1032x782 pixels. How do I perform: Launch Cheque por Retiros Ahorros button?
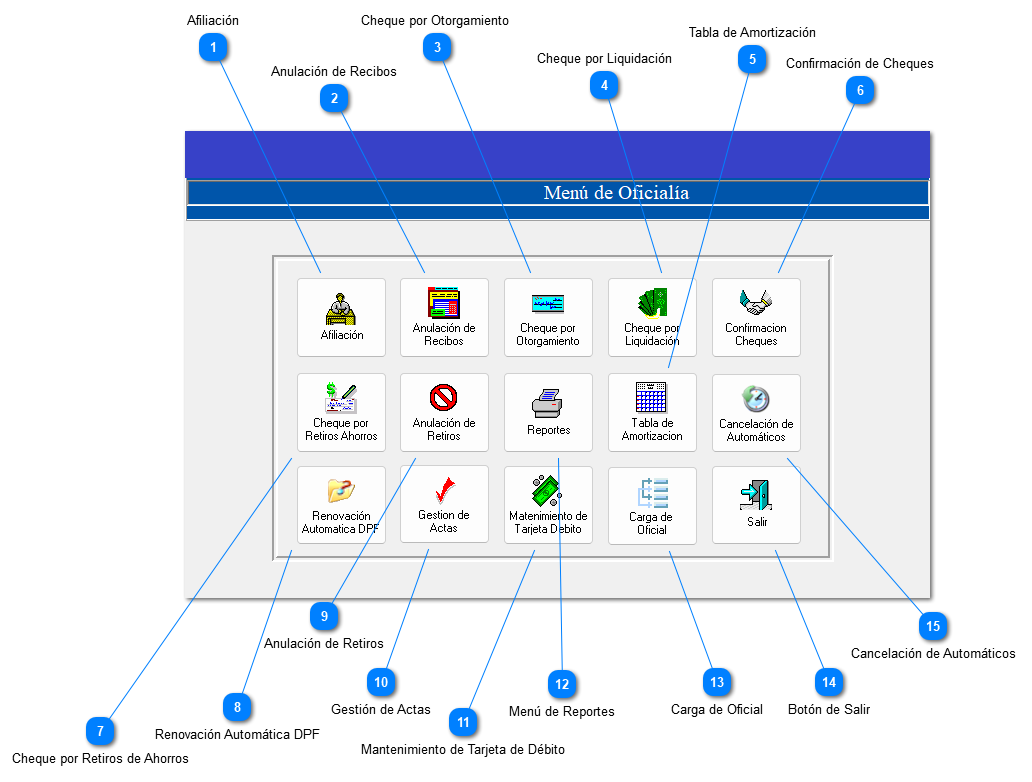click(341, 412)
